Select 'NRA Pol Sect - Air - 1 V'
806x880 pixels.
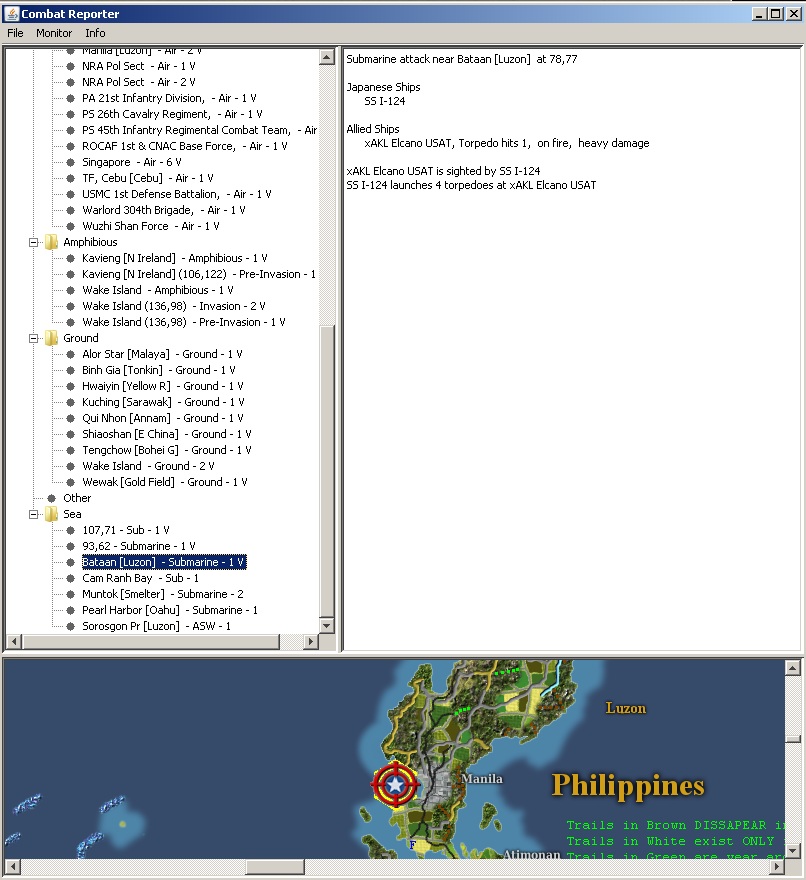tap(139, 66)
